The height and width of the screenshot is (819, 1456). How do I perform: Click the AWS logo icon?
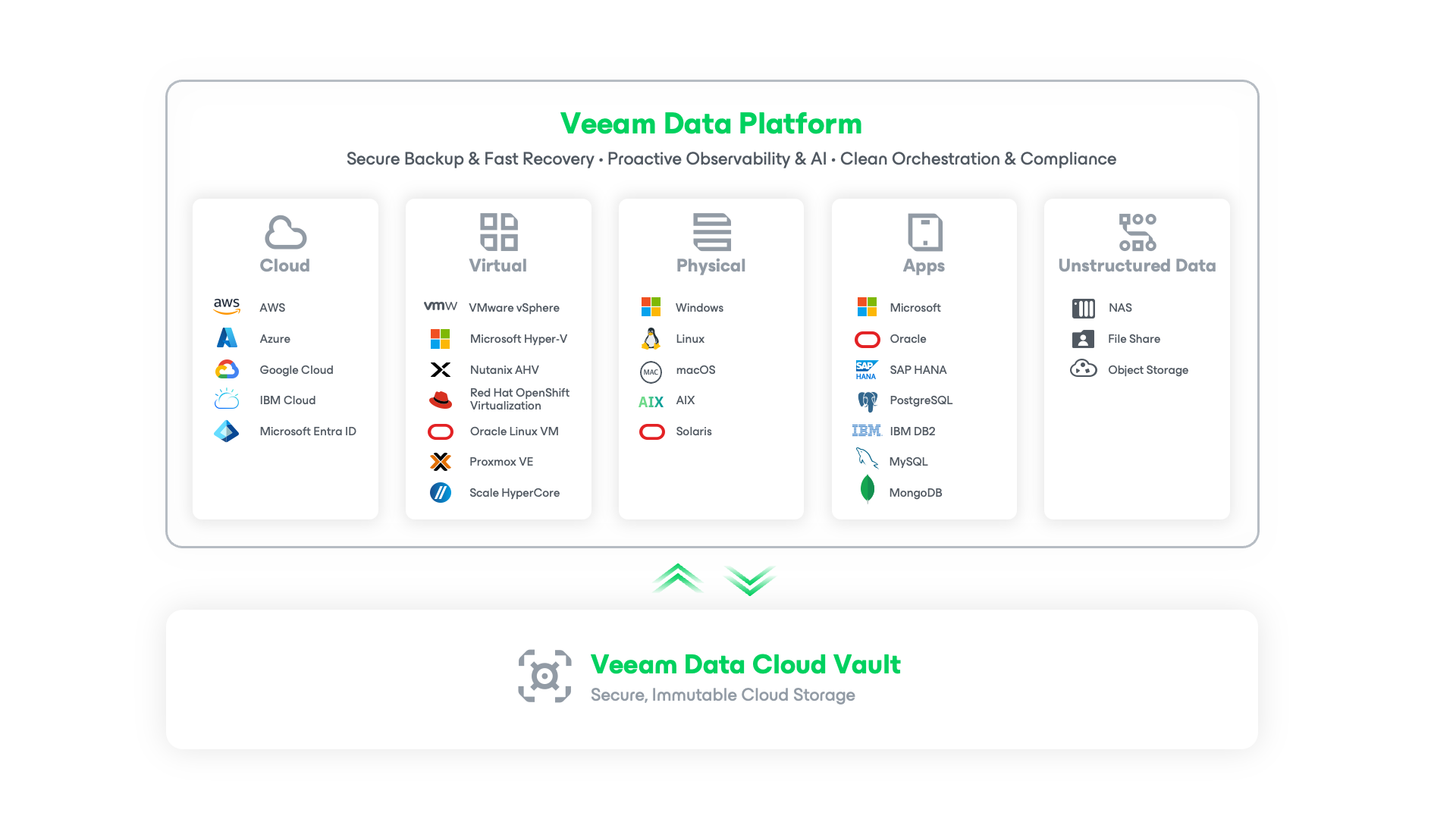(227, 306)
